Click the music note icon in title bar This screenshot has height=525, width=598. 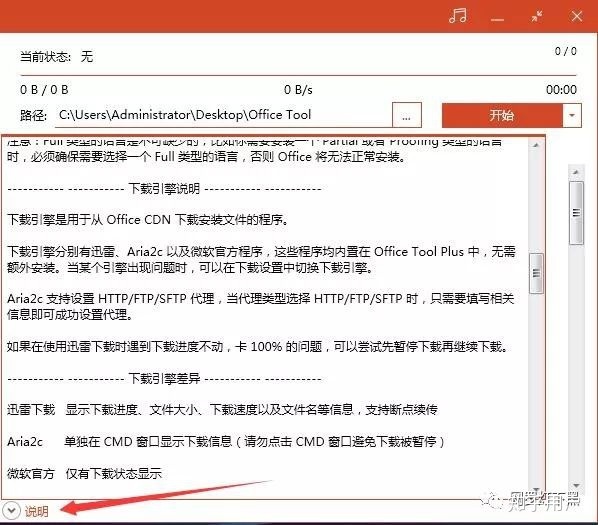click(x=458, y=16)
